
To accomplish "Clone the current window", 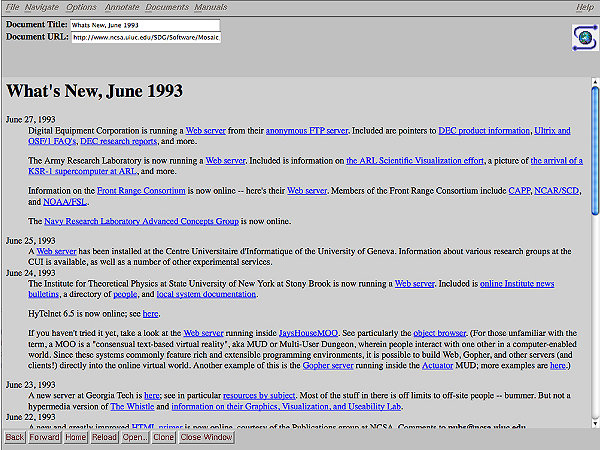I will (x=163, y=437).
